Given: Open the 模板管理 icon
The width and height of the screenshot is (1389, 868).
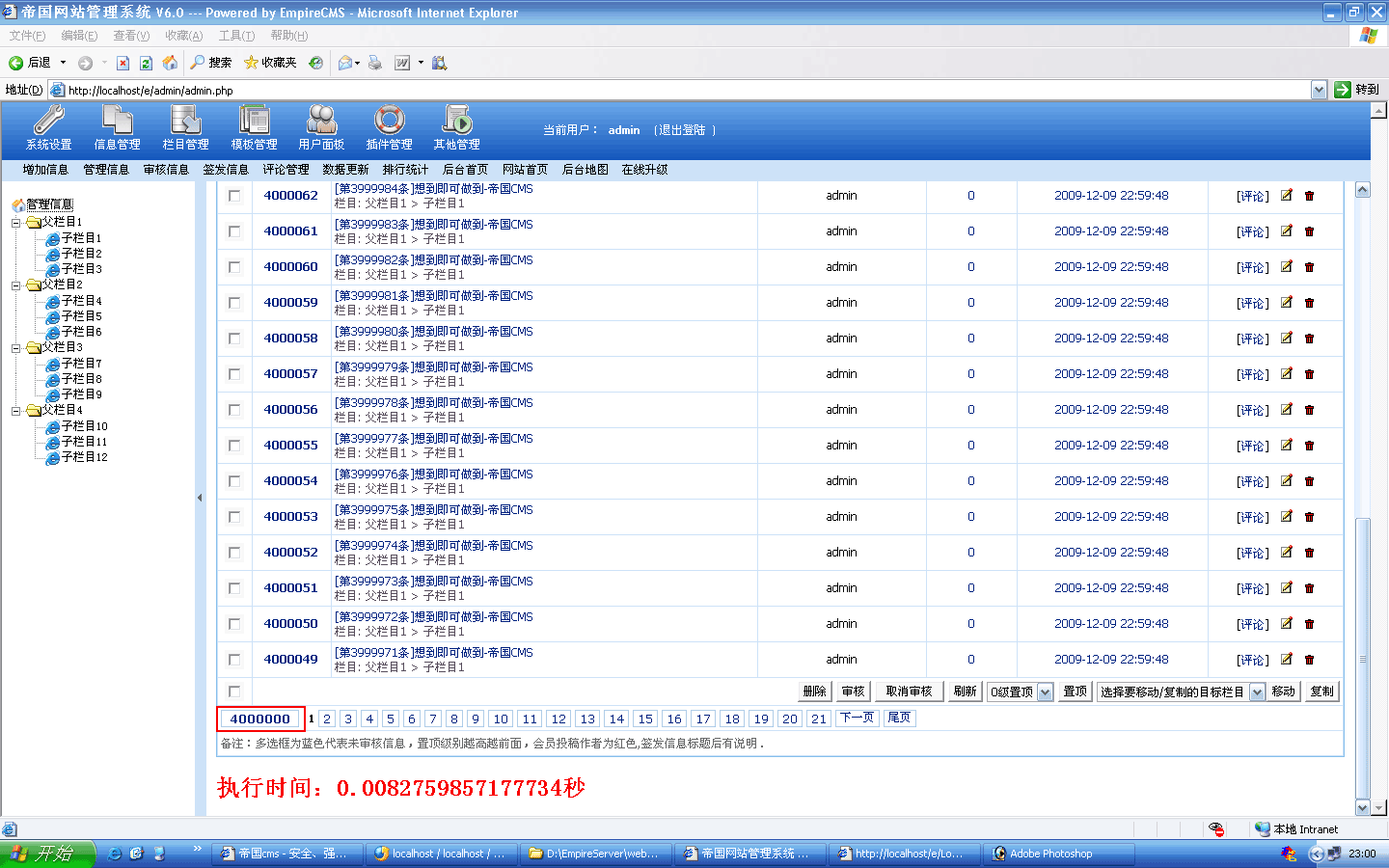Looking at the screenshot, I should 254,121.
